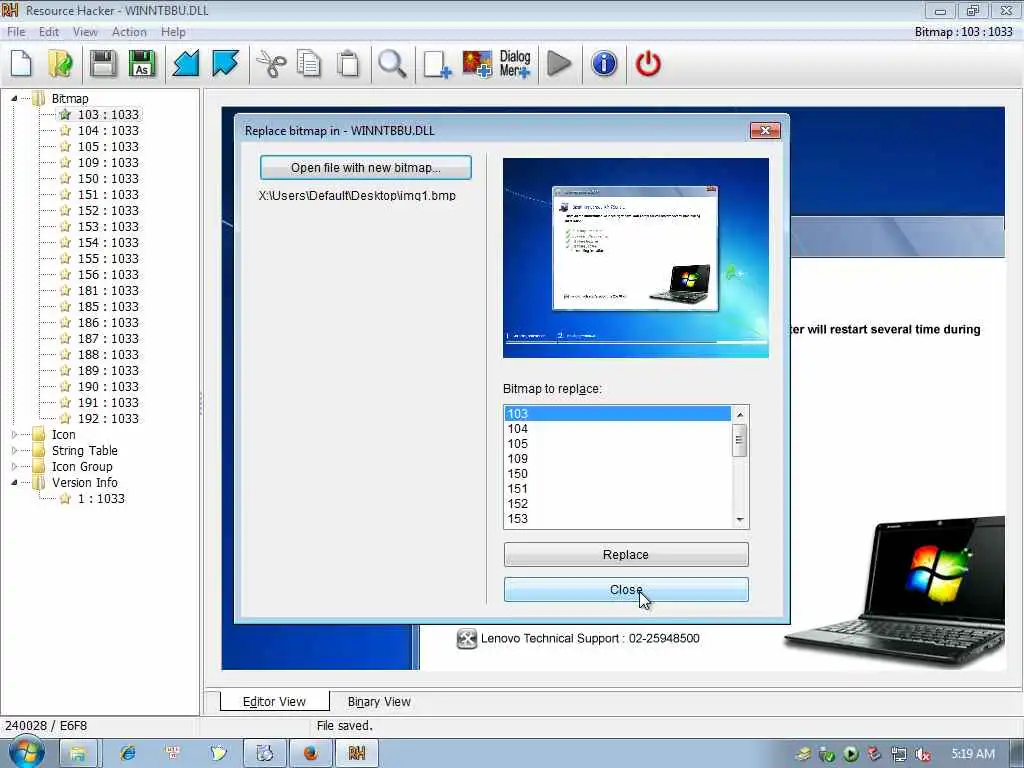Viewport: 1024px width, 768px height.
Task: Select tree item 104 : 1033
Action: [x=108, y=131]
